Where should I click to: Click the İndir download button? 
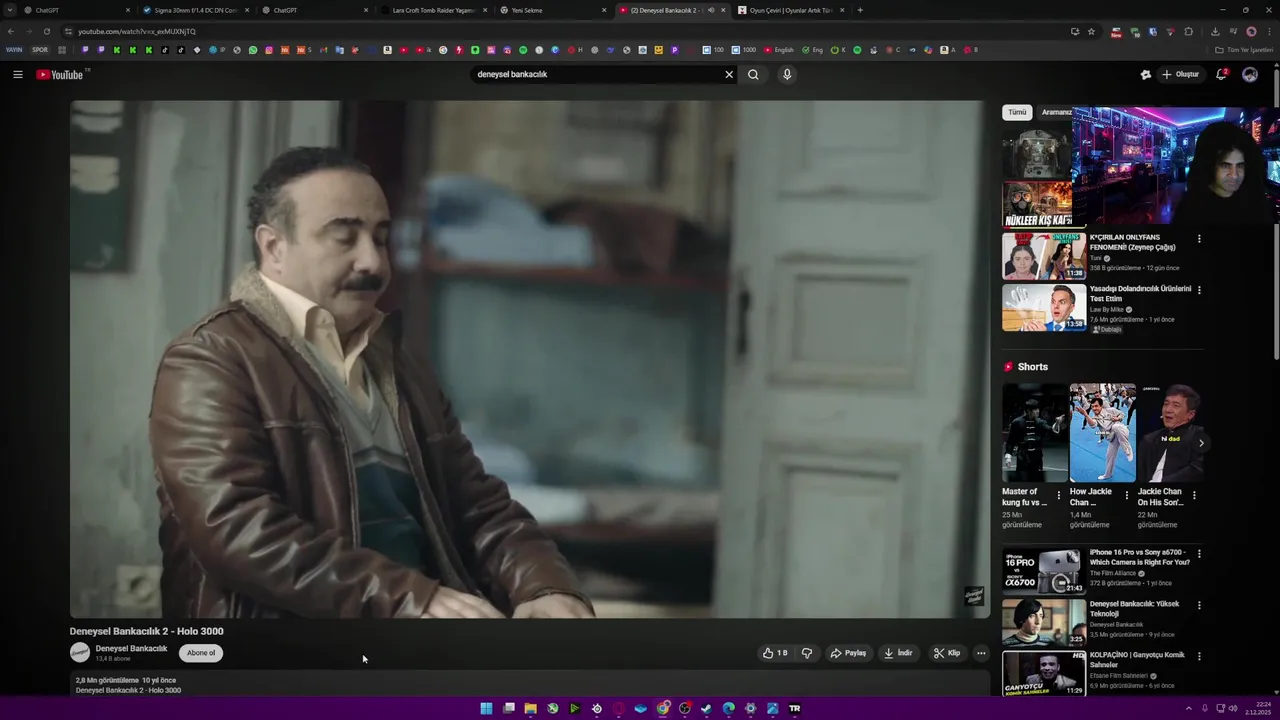[898, 653]
